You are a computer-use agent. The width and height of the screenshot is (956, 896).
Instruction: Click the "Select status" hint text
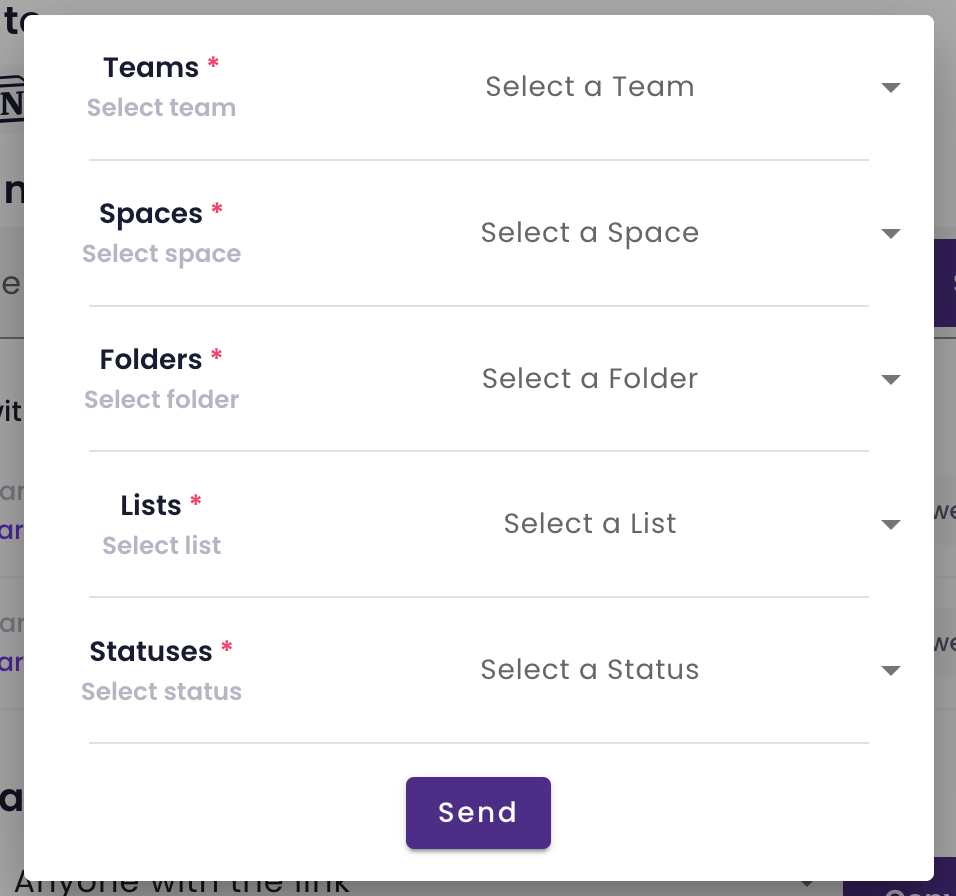[162, 692]
